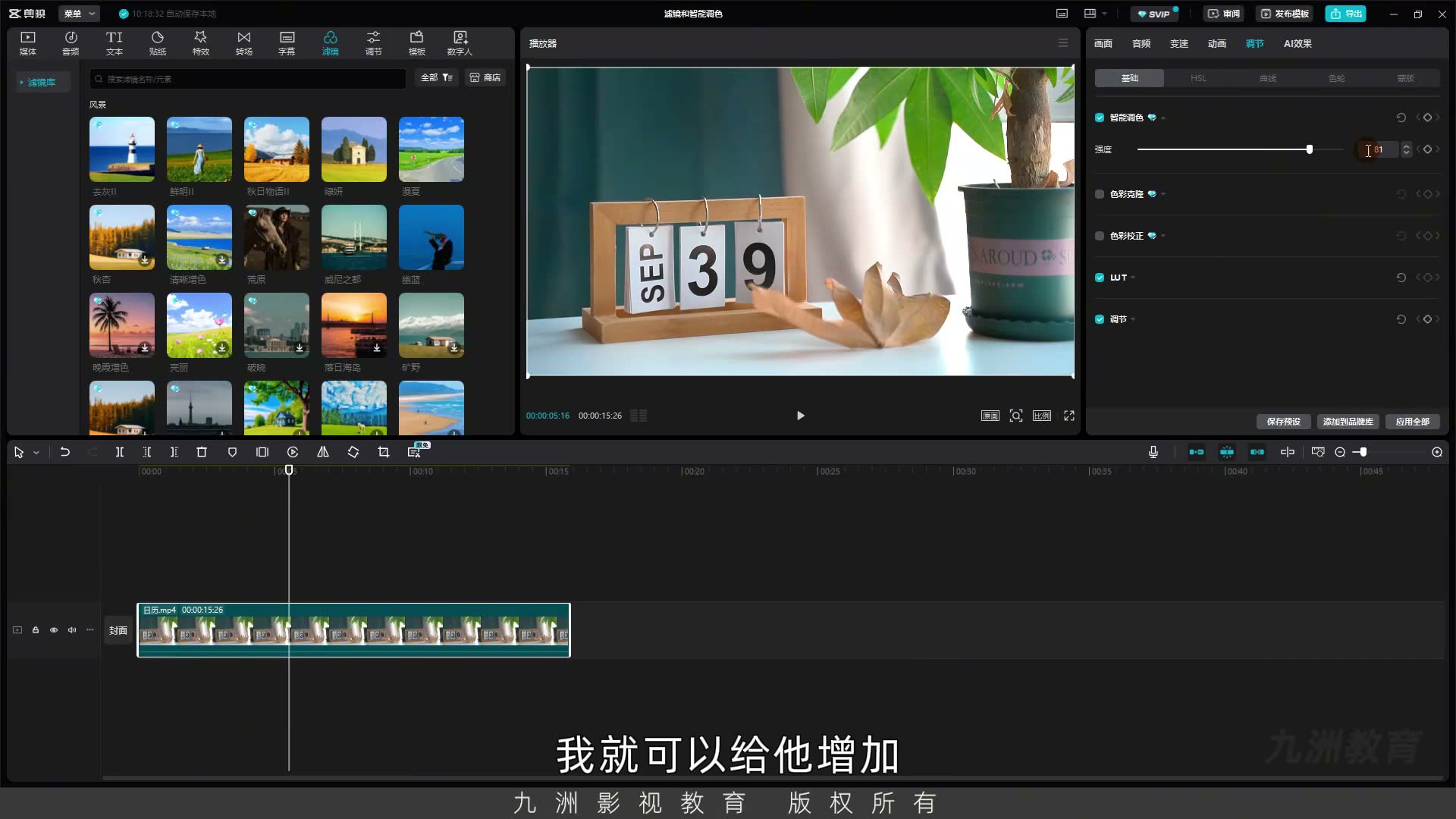Click the mirror flip icon
The height and width of the screenshot is (819, 1456).
[322, 452]
